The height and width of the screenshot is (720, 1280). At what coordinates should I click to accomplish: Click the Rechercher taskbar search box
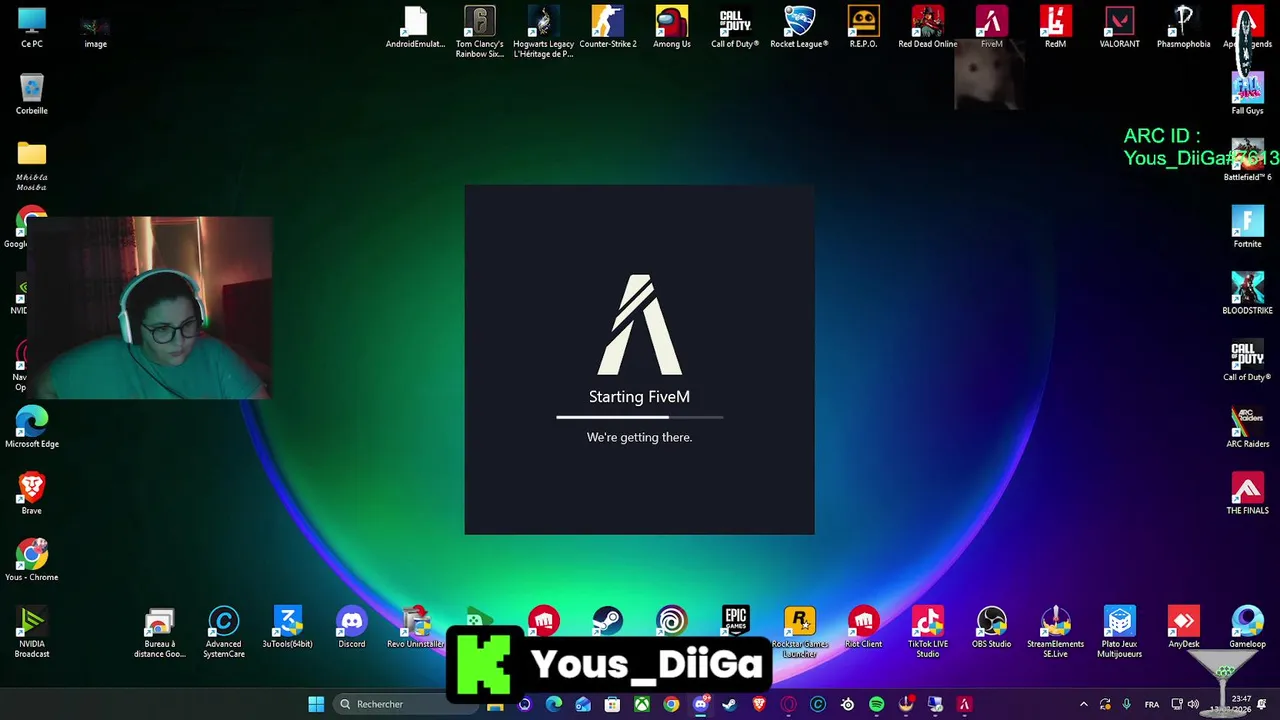pyautogui.click(x=406, y=704)
